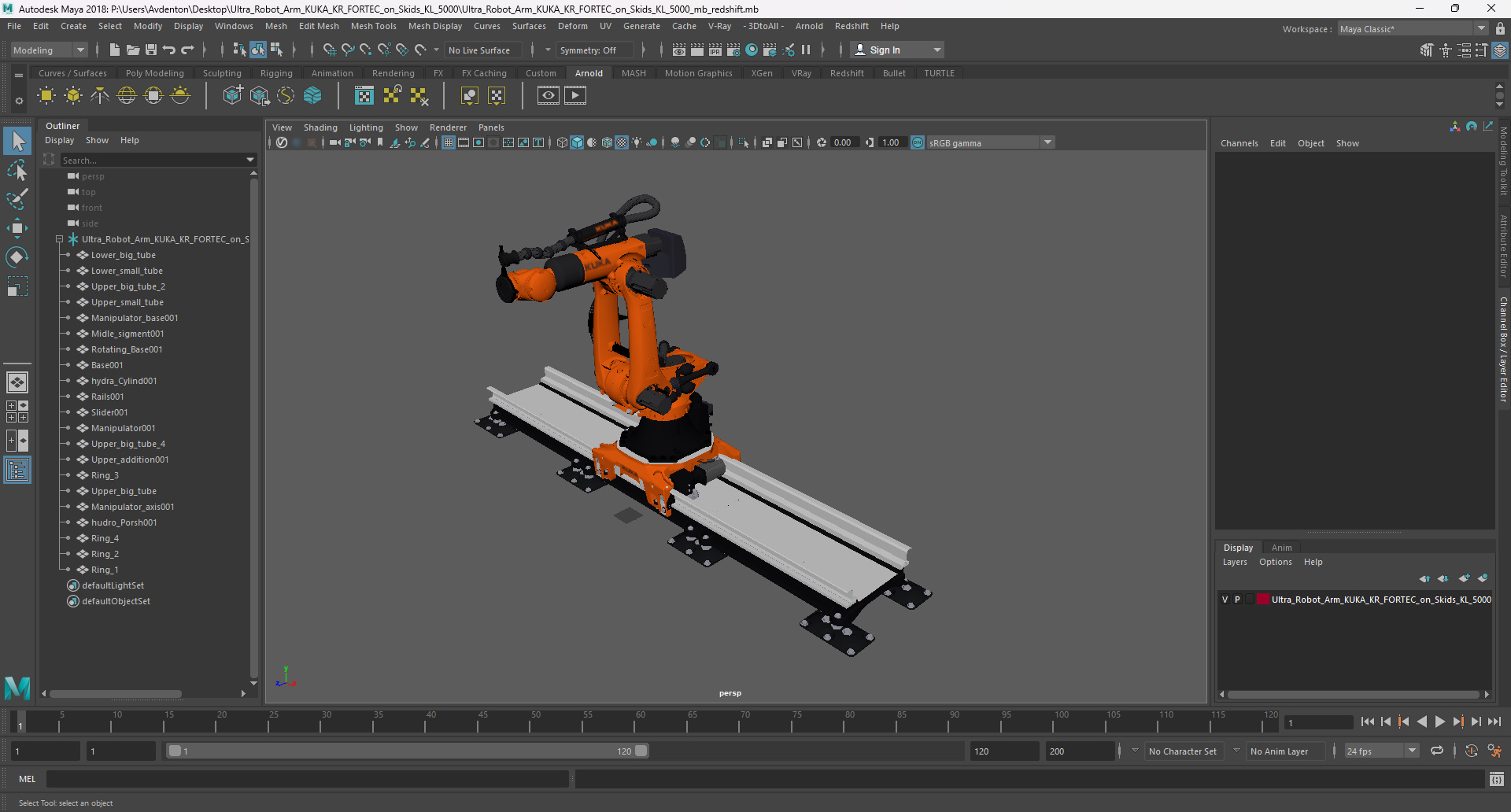Toggle smooth shade all in viewport
The height and width of the screenshot is (812, 1511).
tap(577, 142)
